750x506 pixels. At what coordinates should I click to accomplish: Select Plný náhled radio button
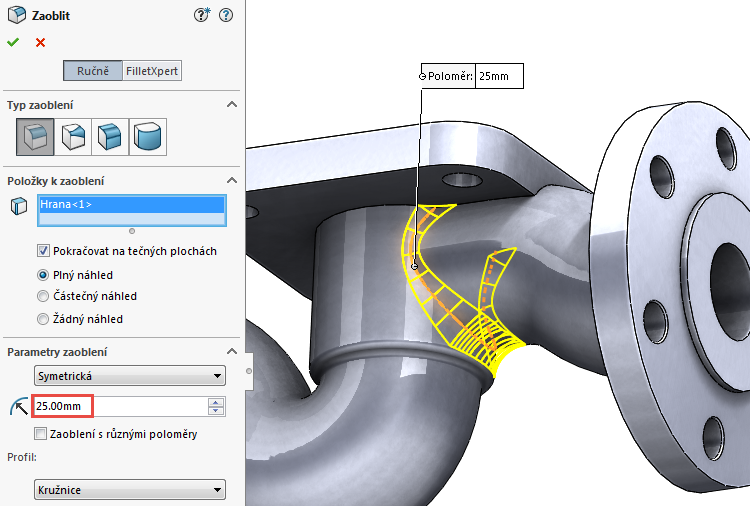(43, 275)
